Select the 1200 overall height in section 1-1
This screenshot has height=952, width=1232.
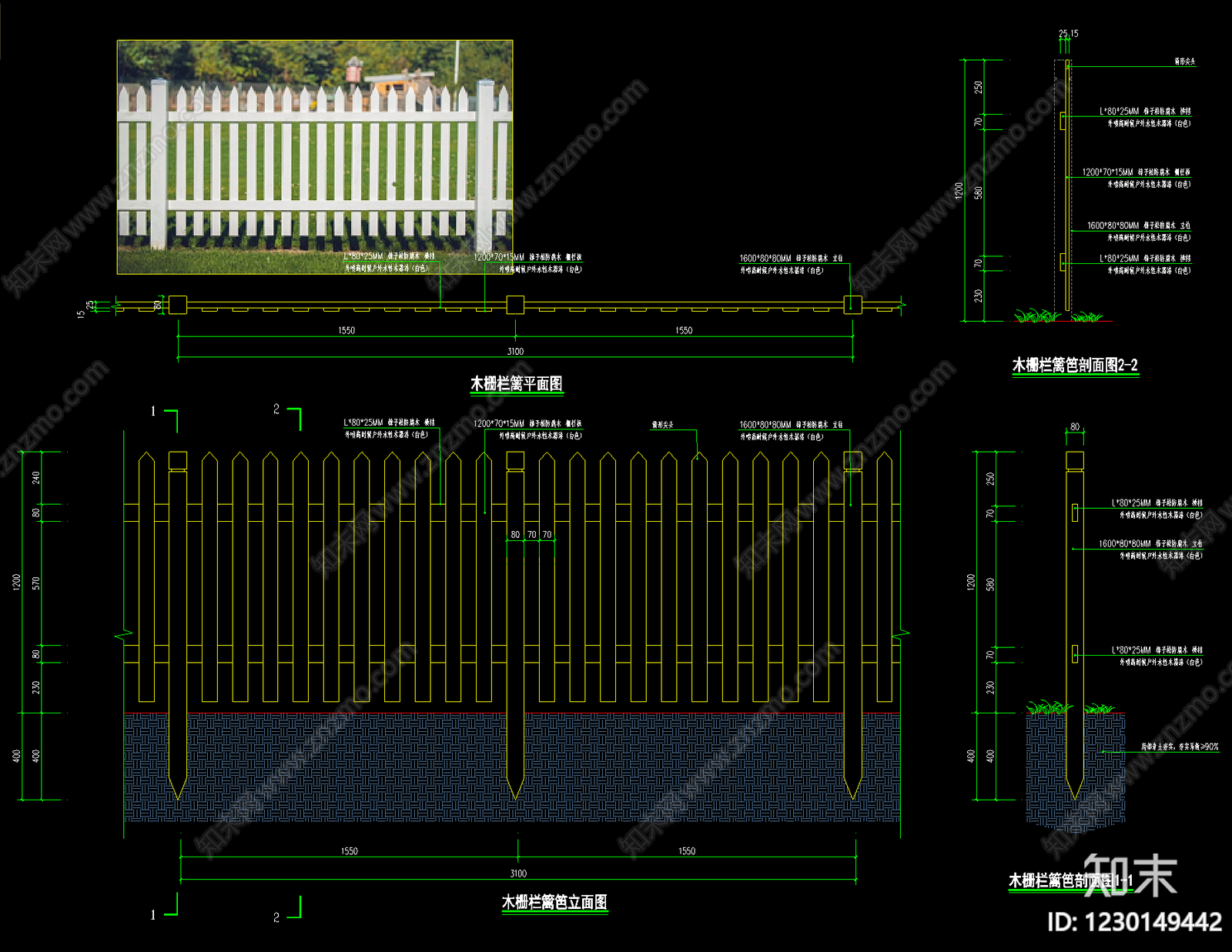click(971, 582)
